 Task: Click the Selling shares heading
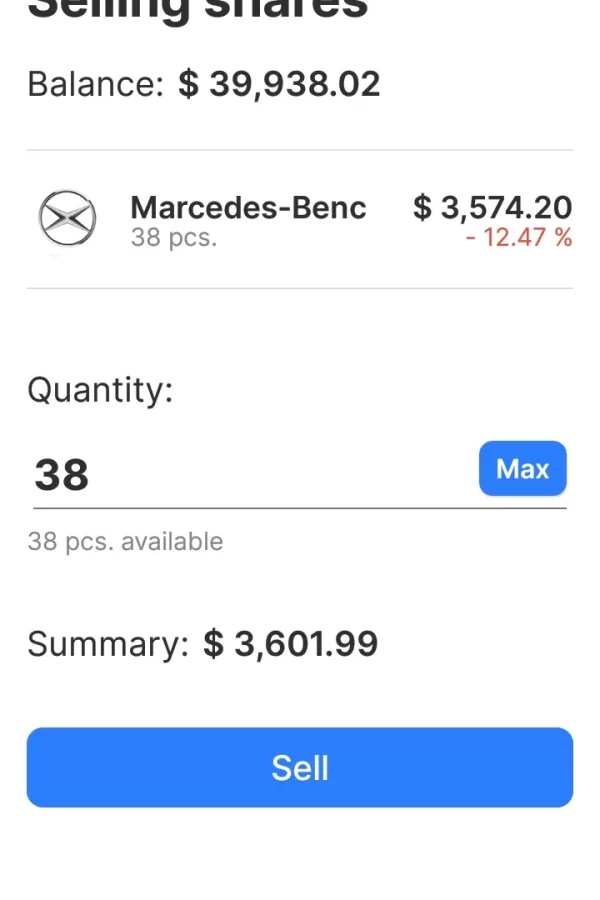pos(198,8)
